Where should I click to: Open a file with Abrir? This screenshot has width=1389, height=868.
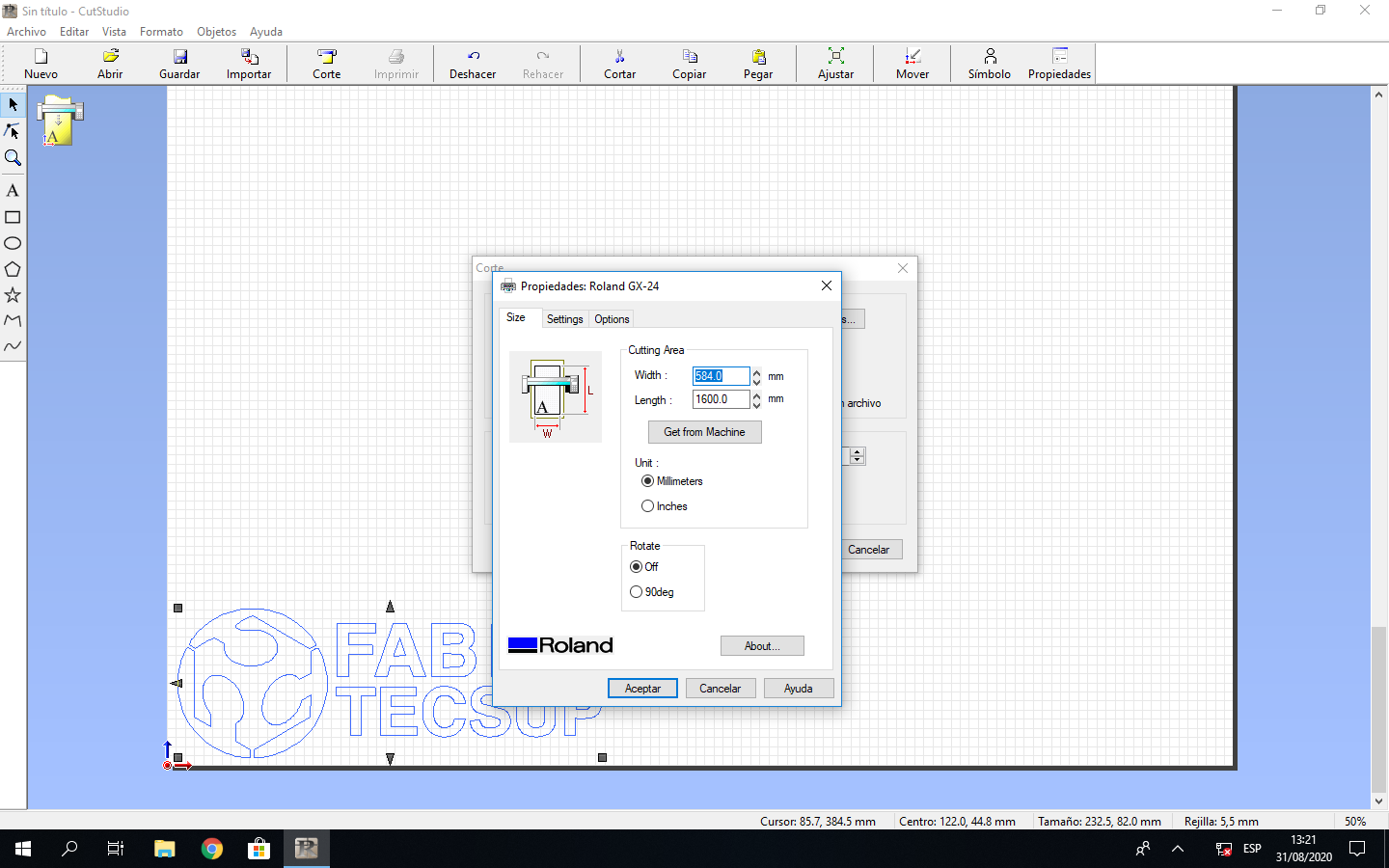(110, 64)
